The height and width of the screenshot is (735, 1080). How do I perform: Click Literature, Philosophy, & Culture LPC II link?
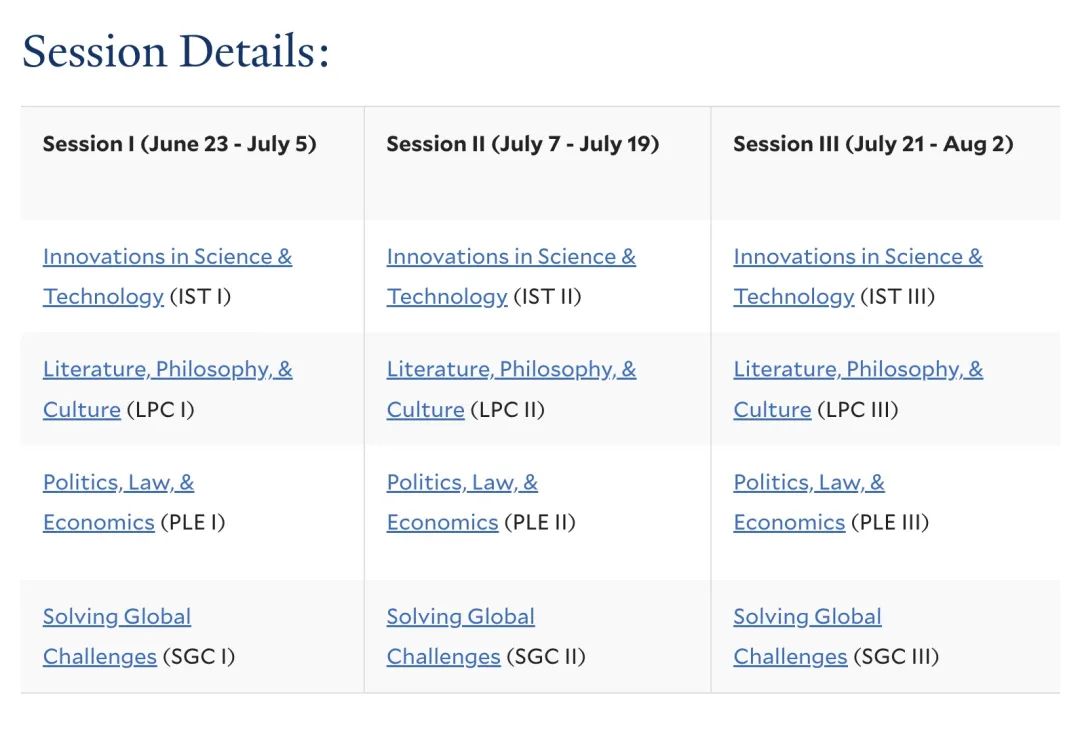click(511, 389)
